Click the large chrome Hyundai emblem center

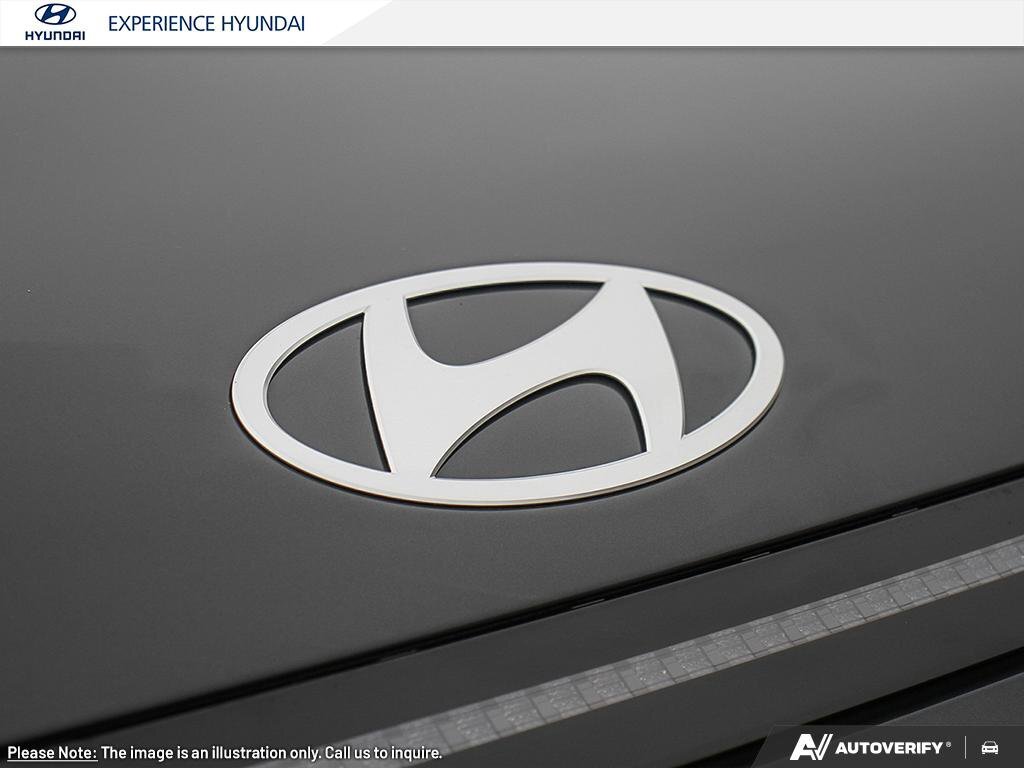507,384
